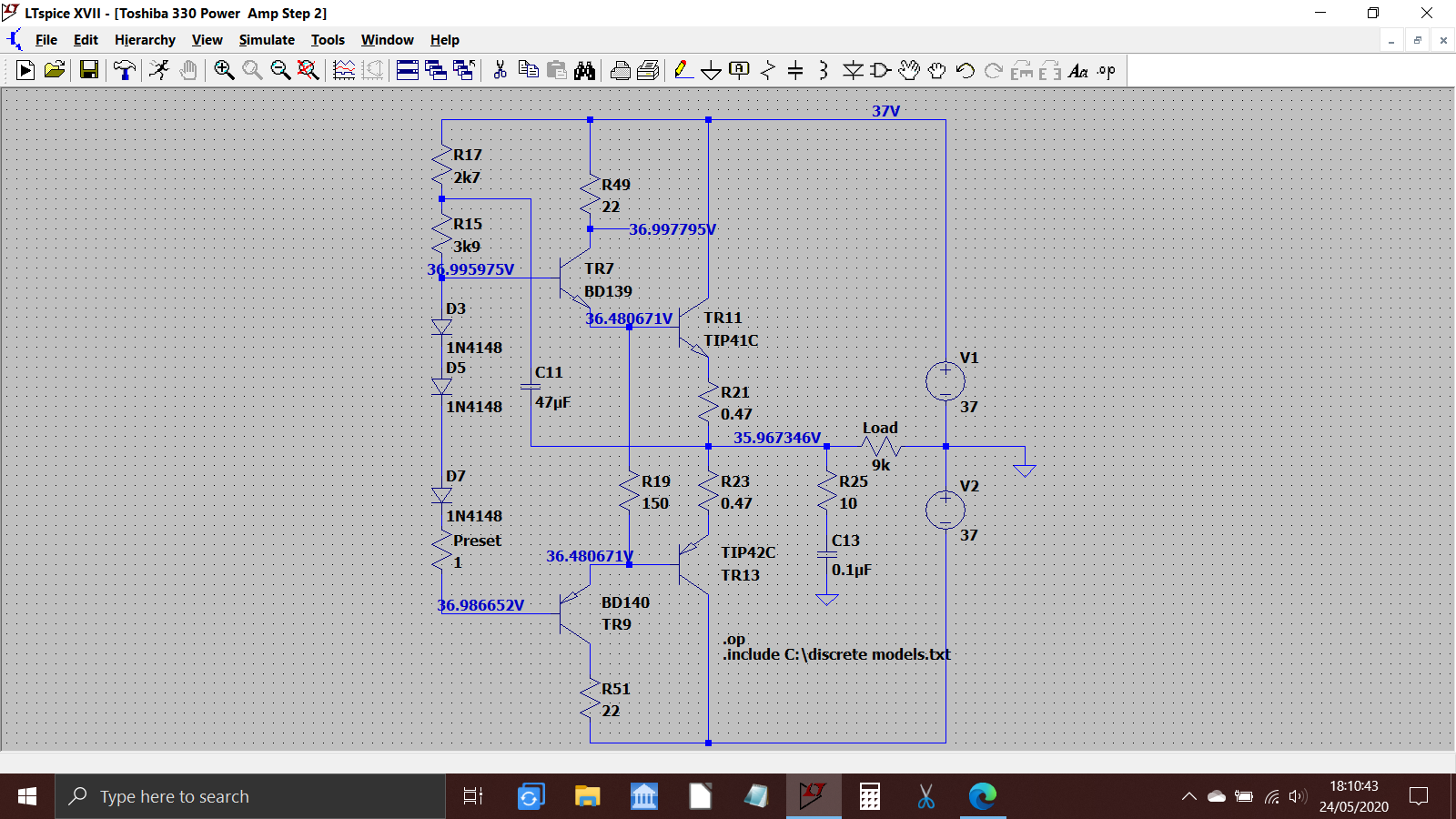
Task: Click the 36.997795V voltage readout
Action: [672, 229]
